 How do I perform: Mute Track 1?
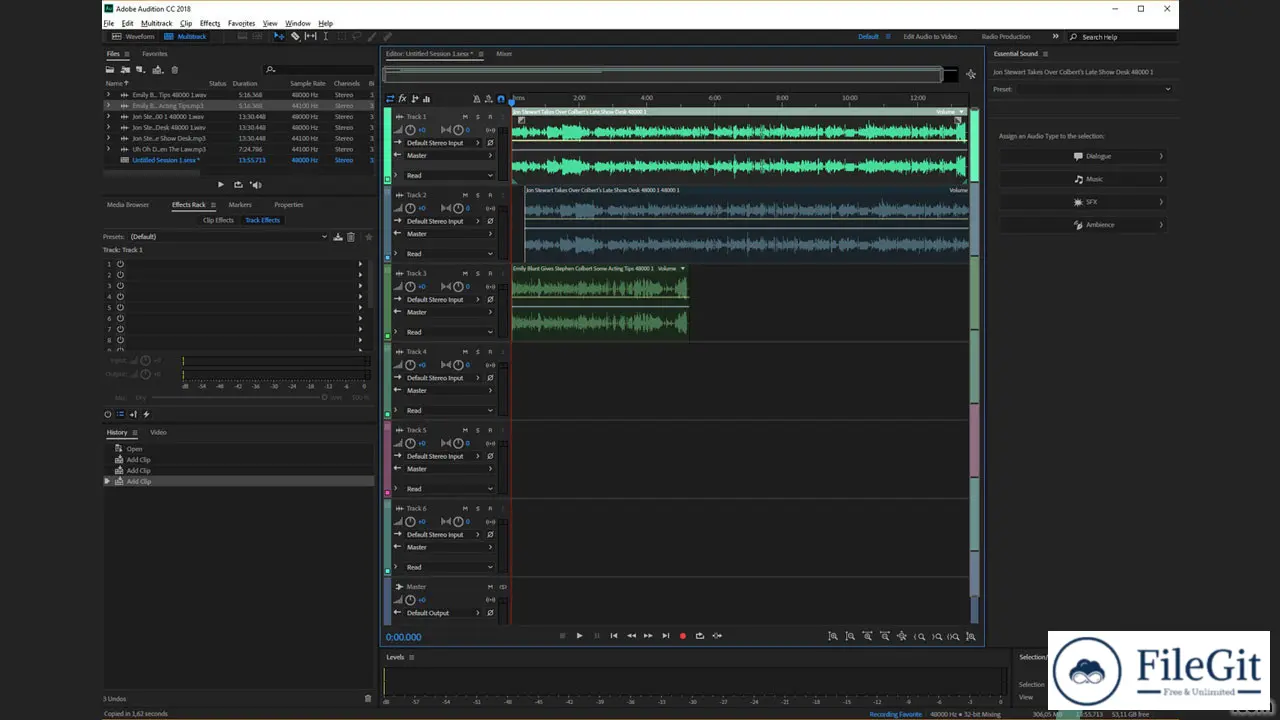coord(465,117)
